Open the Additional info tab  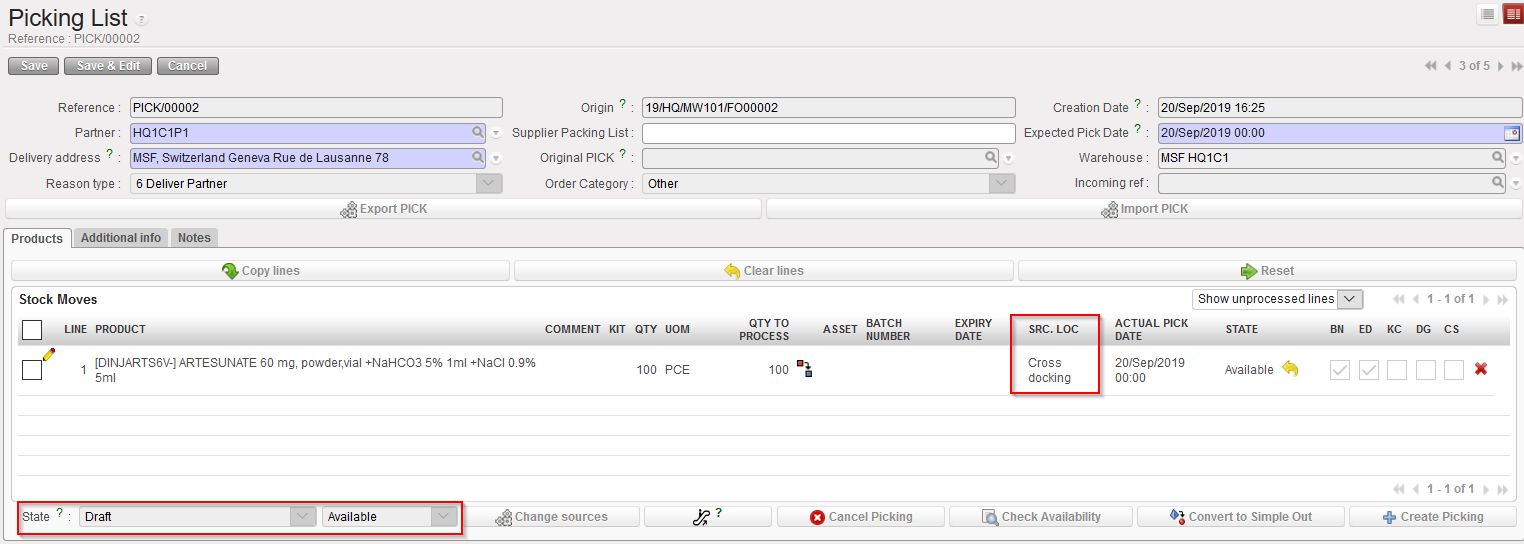click(x=121, y=238)
